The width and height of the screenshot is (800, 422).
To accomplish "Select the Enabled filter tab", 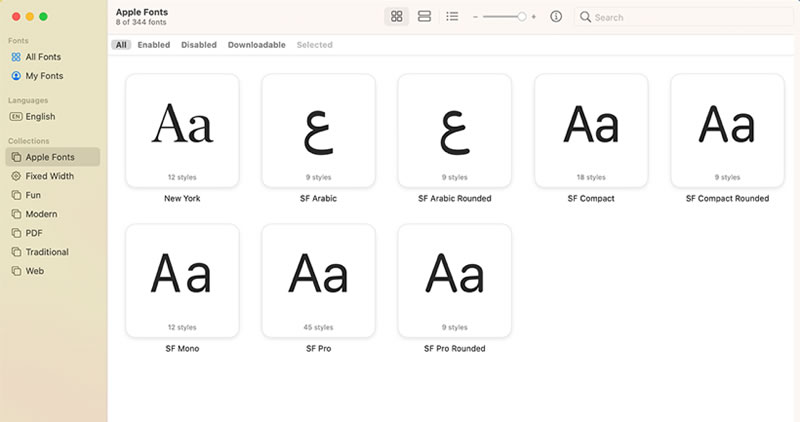I will pos(154,45).
